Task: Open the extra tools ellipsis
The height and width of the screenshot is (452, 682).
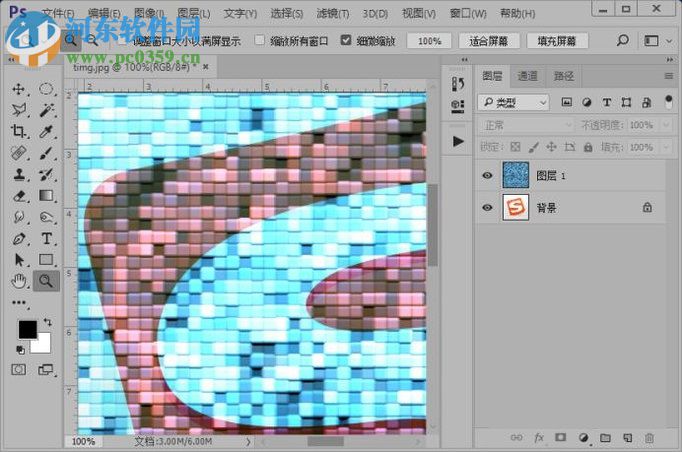Action: point(18,303)
